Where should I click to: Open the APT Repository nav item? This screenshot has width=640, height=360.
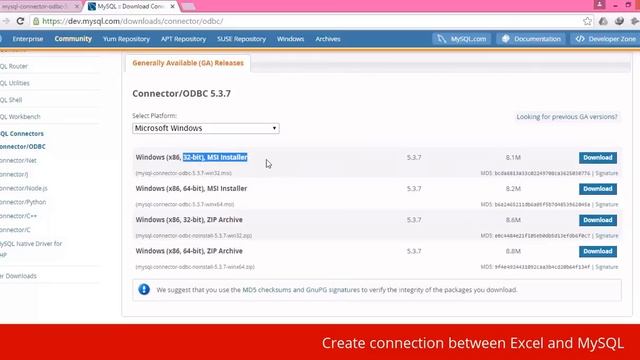tap(183, 39)
